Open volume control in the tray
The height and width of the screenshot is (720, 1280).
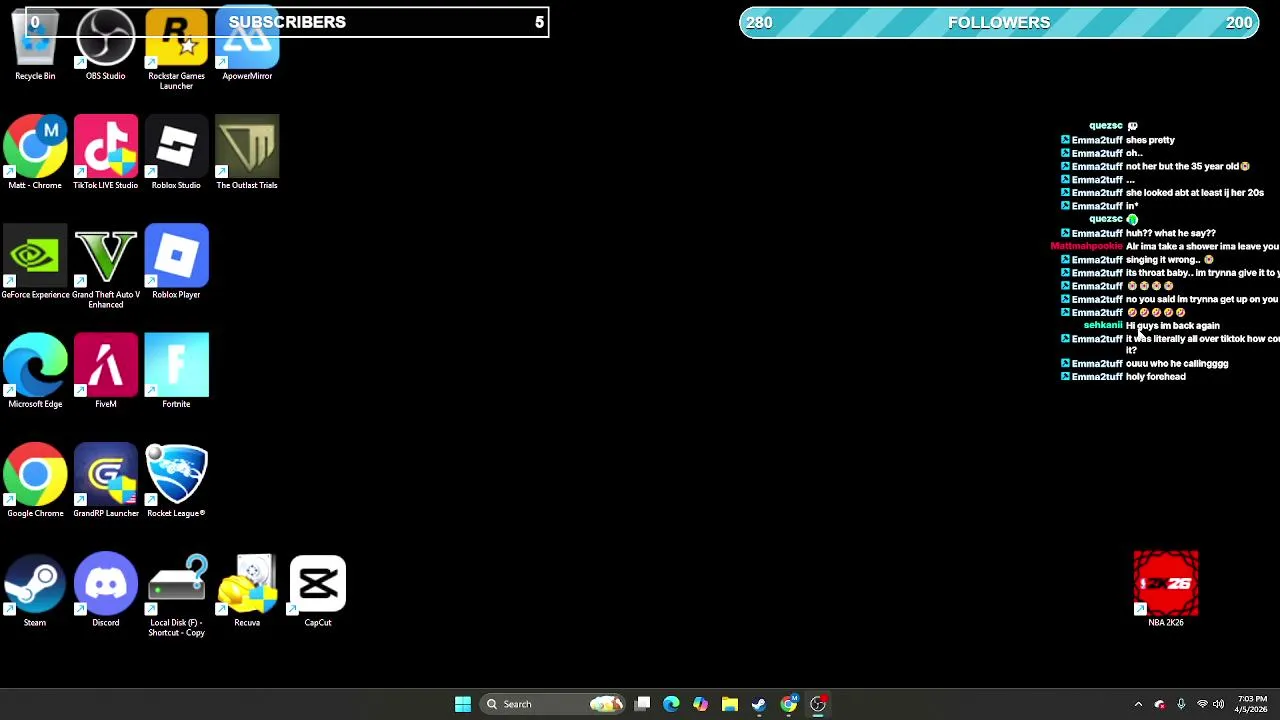(x=1218, y=704)
